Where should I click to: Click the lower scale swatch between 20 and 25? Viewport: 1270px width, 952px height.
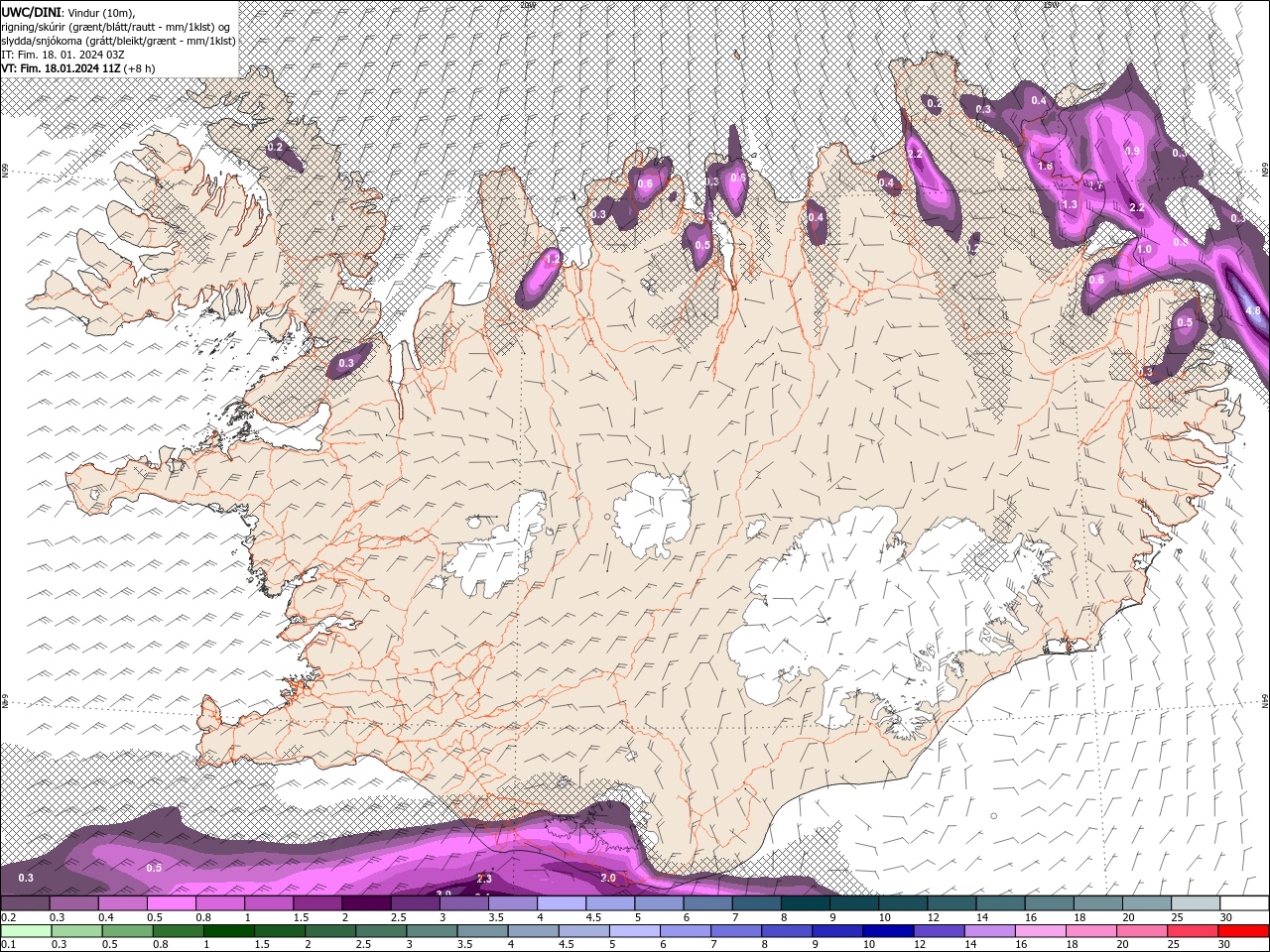(x=1141, y=931)
